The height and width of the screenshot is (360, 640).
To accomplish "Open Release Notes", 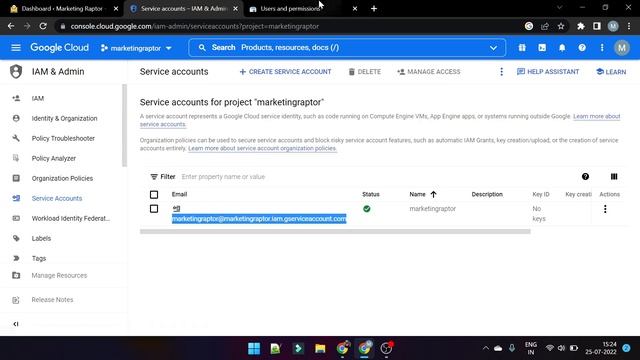I will 52,300.
